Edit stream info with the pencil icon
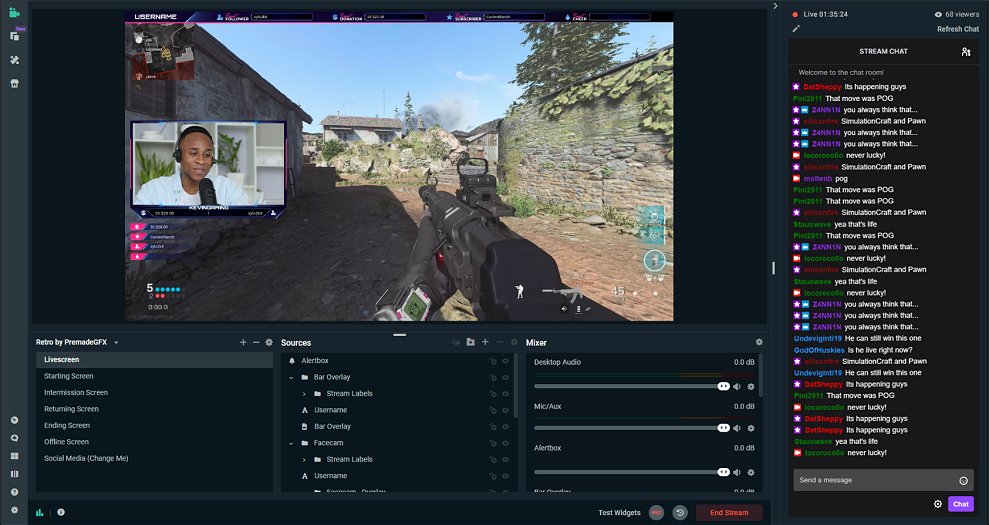Screen dimensions: 989x525 tap(796, 28)
